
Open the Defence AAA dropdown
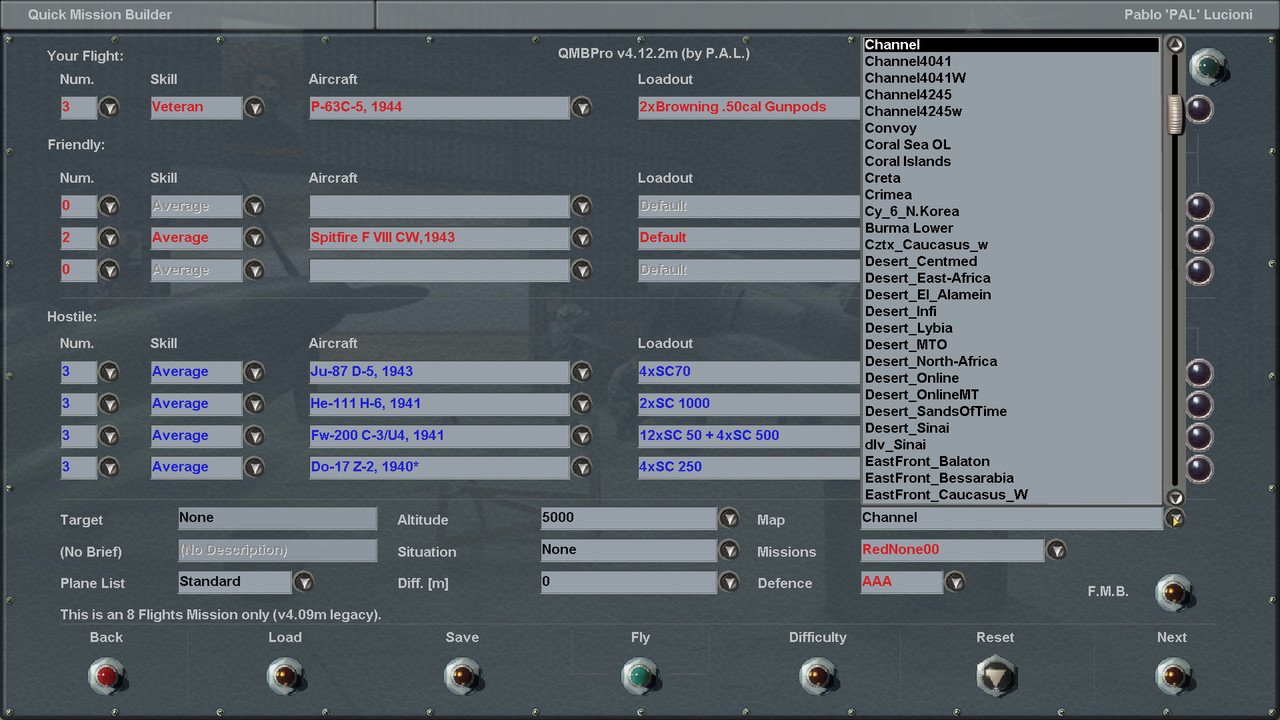955,582
